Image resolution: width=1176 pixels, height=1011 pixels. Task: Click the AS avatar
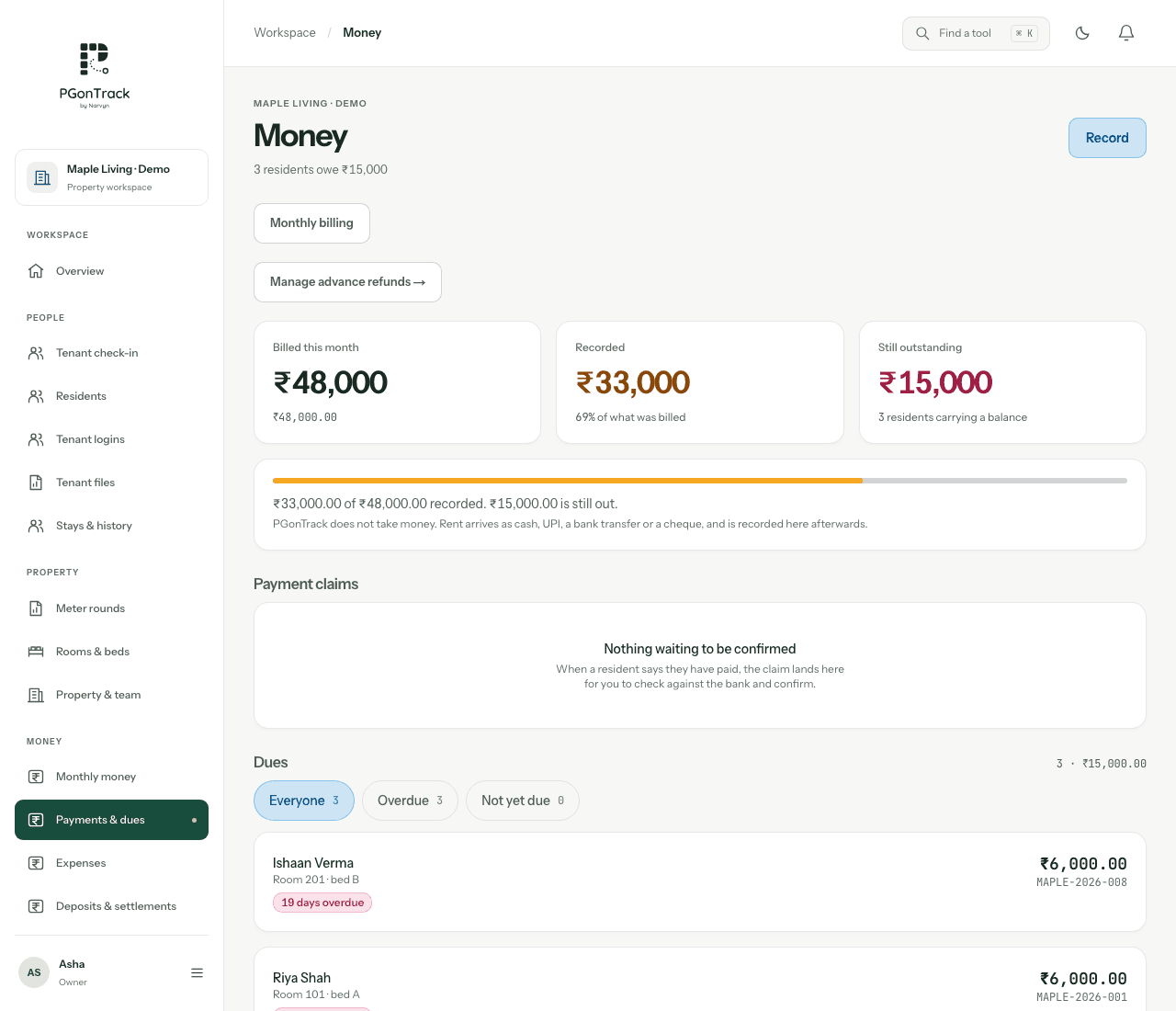click(x=34, y=972)
